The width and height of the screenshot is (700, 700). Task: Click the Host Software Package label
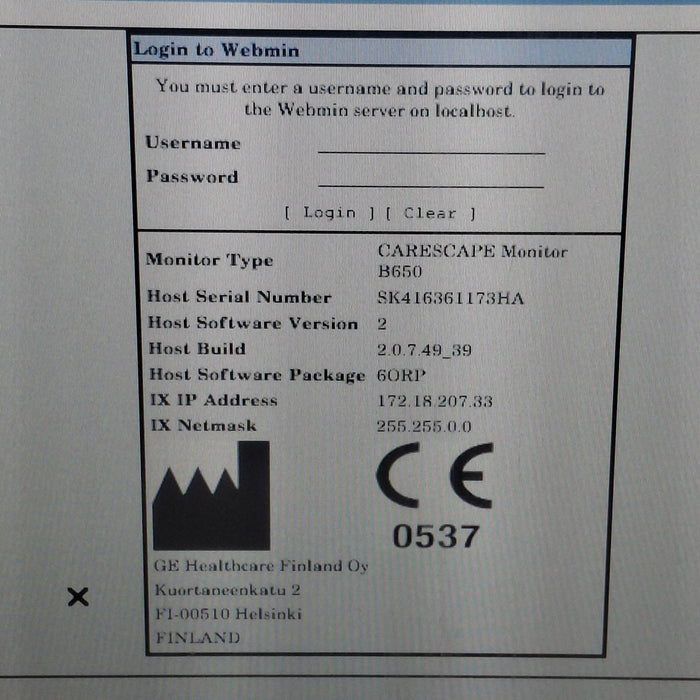[257, 375]
